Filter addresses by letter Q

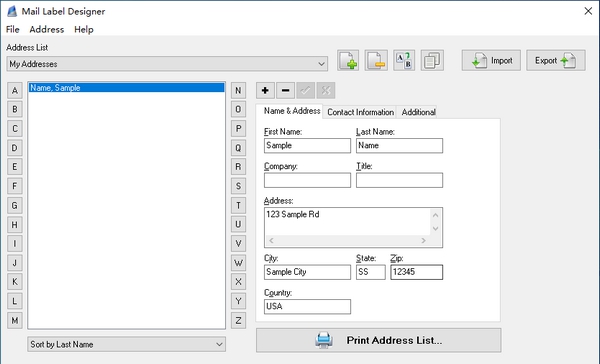[238, 148]
